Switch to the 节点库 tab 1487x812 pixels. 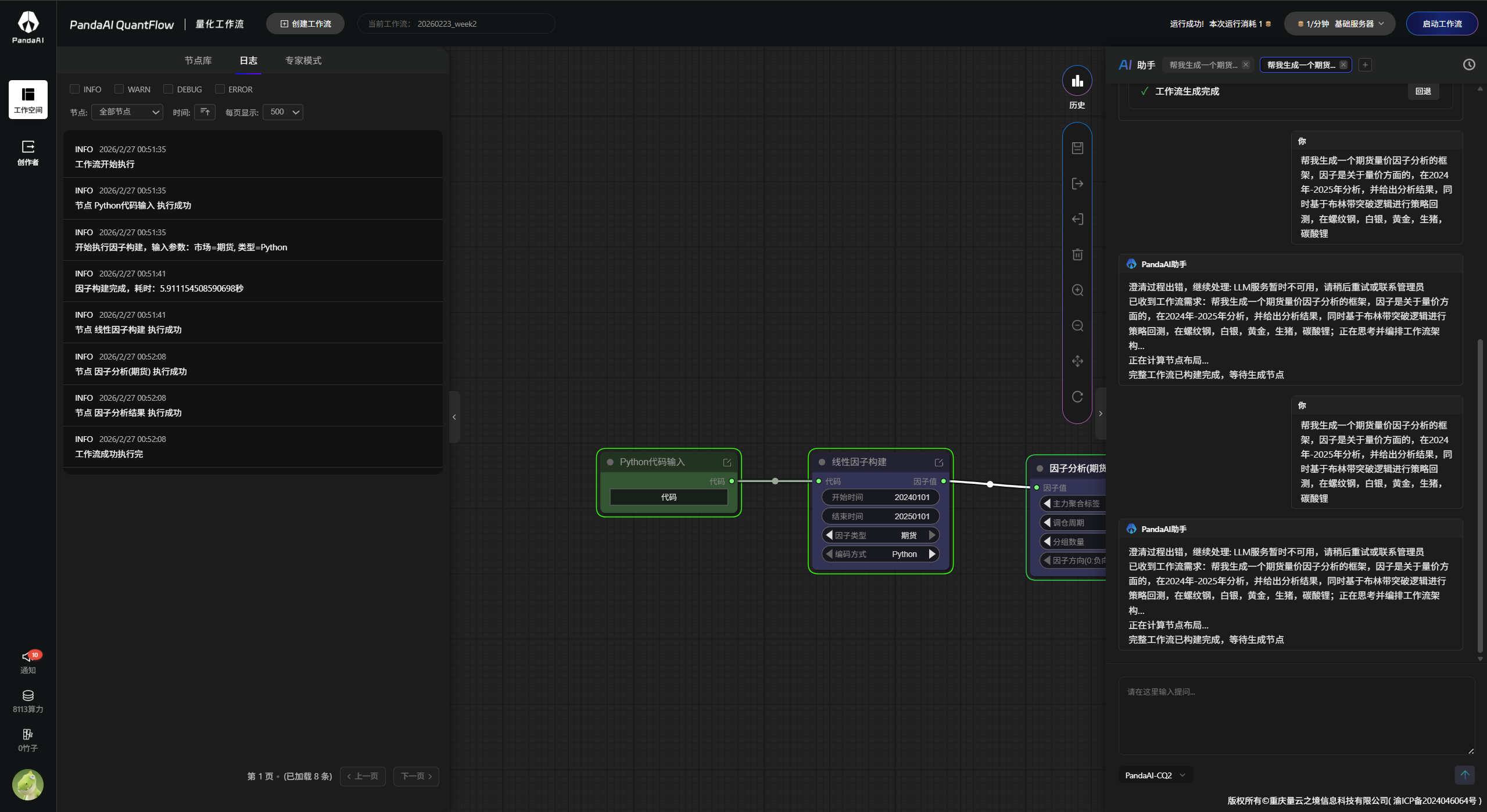point(198,60)
